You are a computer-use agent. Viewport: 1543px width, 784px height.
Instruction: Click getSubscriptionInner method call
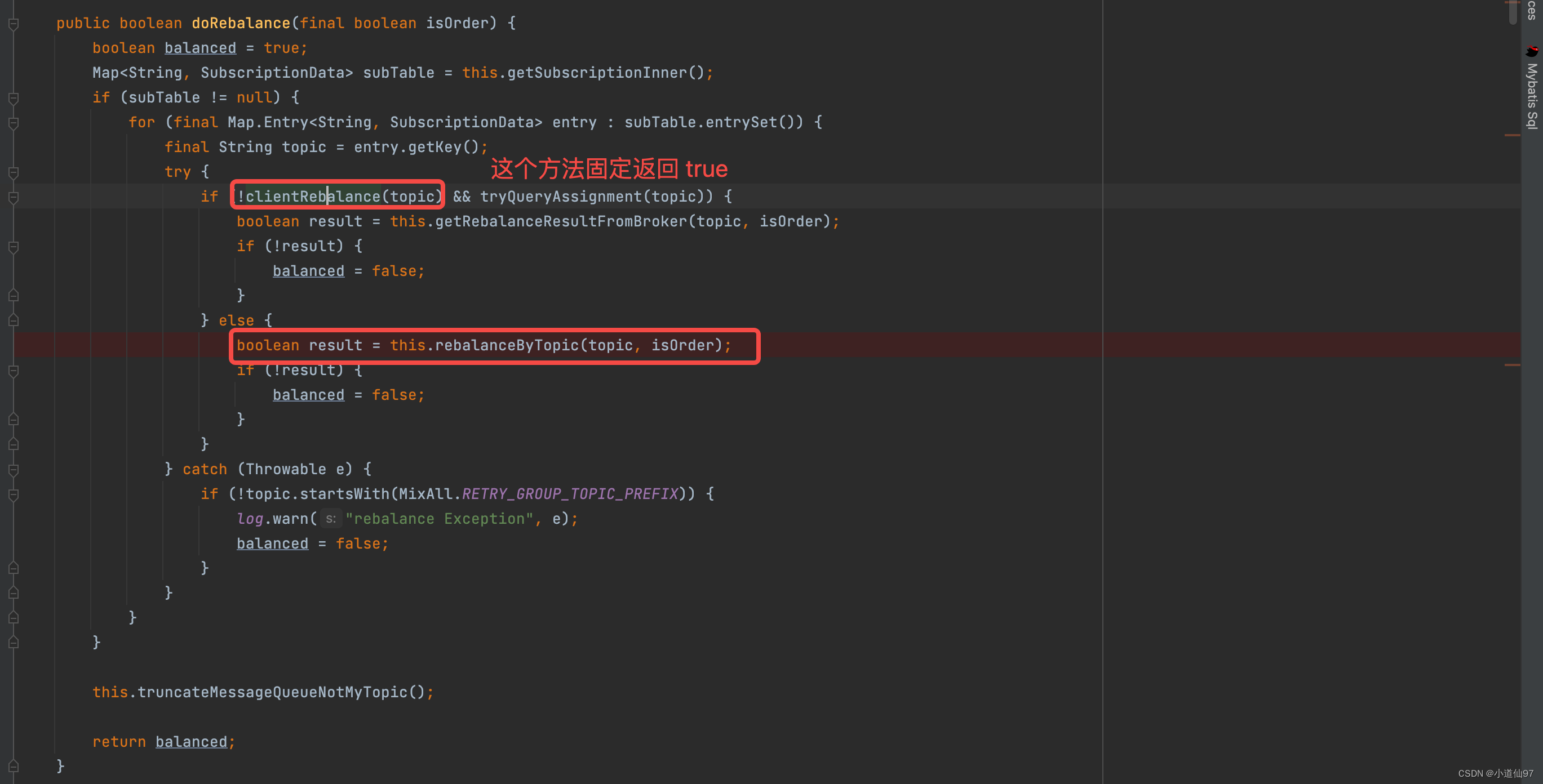coord(597,73)
